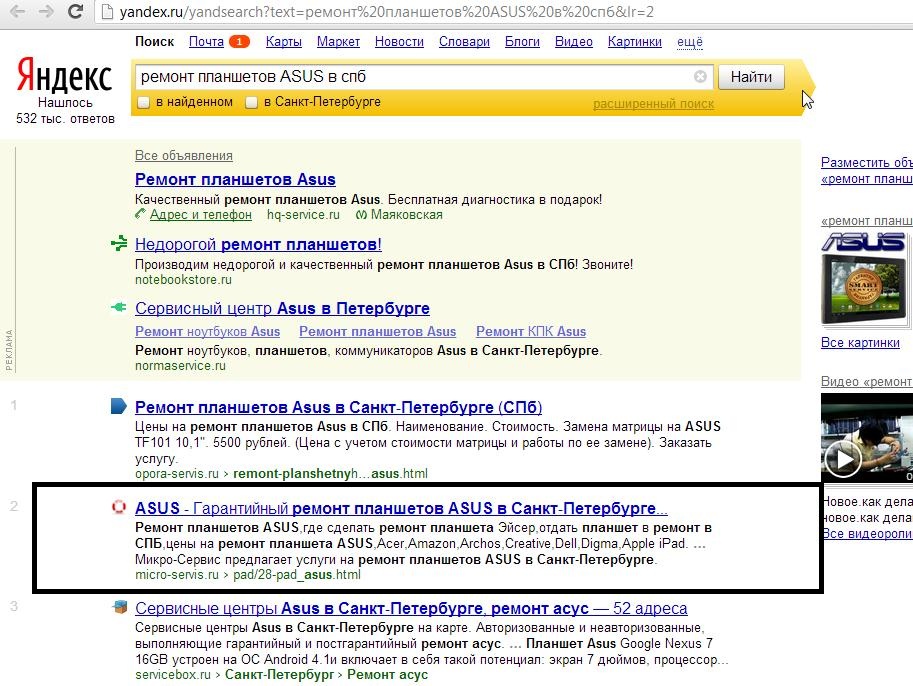This screenshot has height=686, width=913.
Task: Click the browser address bar URL
Action: 386,12
